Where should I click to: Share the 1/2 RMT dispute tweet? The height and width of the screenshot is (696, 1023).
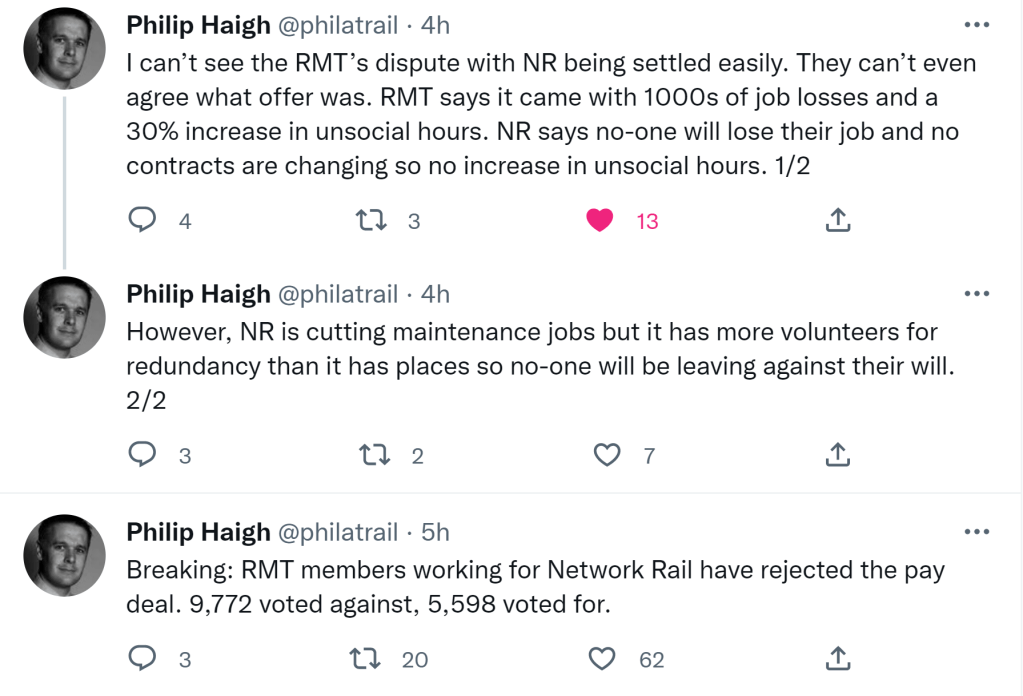838,220
